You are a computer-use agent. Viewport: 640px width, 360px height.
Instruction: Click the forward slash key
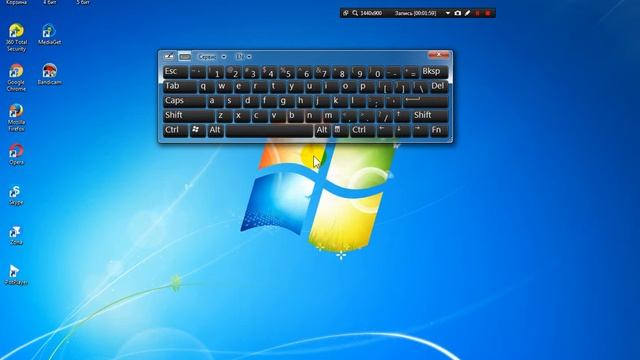384,116
